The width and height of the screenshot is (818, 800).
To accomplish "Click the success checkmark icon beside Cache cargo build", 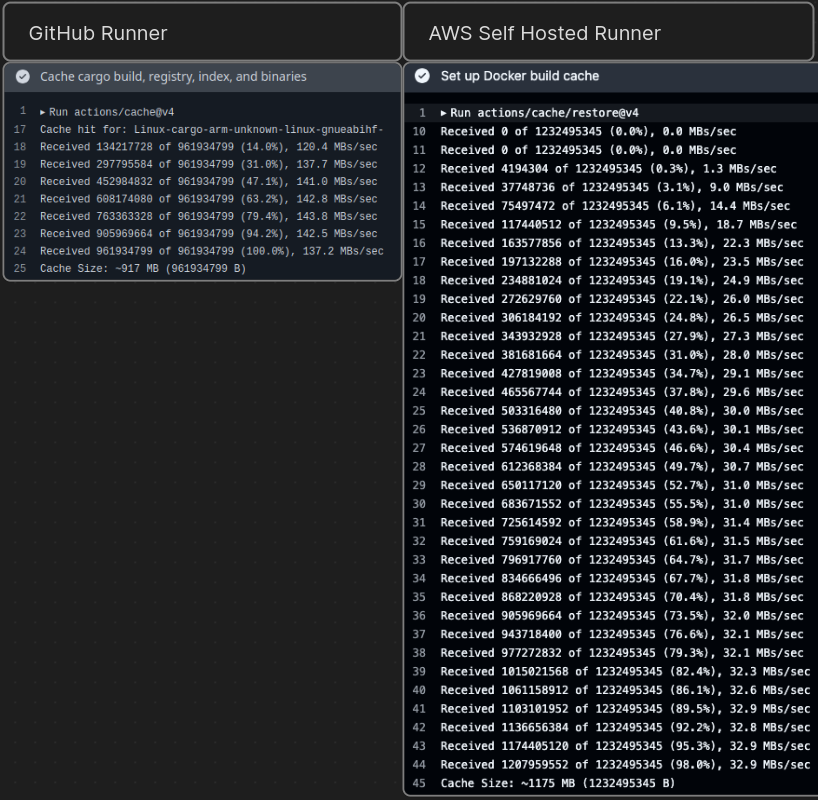I will [x=22, y=77].
